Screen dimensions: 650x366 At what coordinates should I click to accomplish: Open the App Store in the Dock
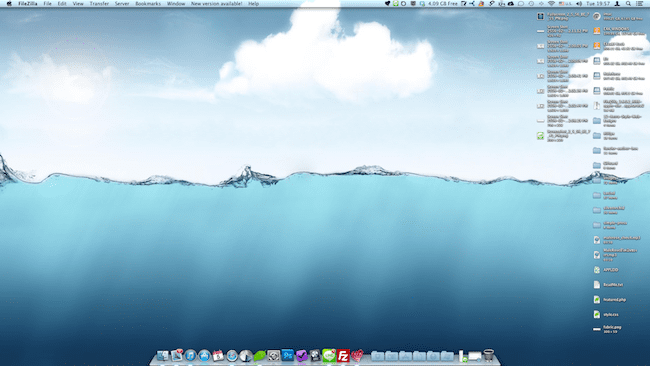pyautogui.click(x=204, y=356)
